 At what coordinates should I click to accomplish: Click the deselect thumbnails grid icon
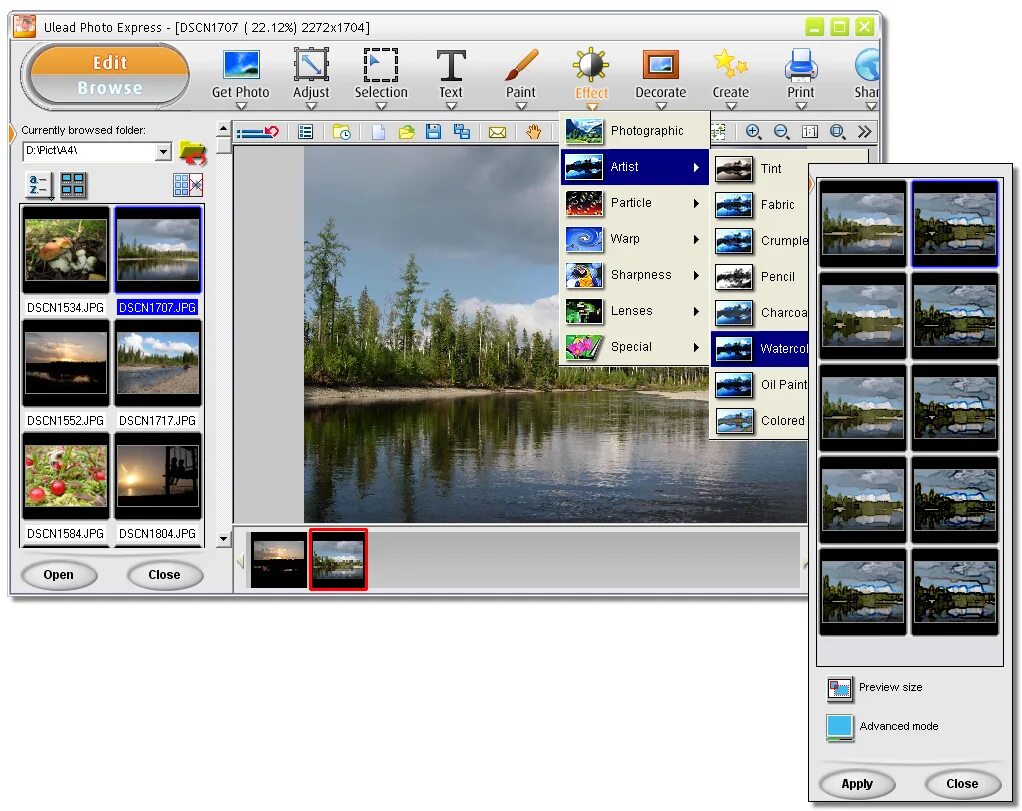[x=188, y=185]
